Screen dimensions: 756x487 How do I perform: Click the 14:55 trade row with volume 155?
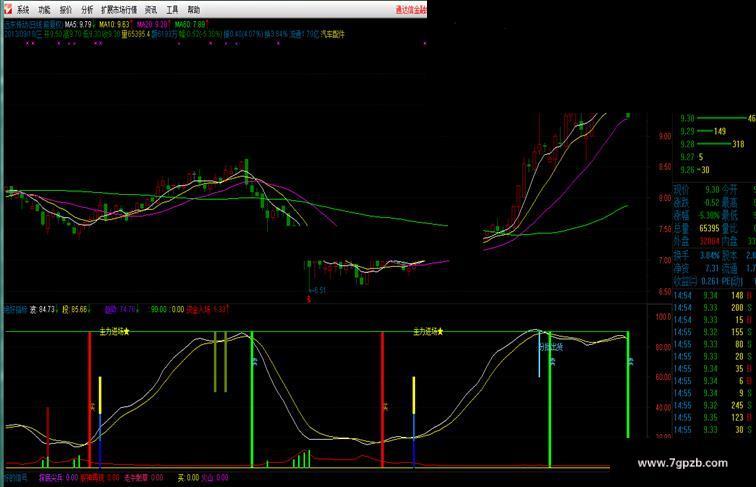tap(714, 332)
